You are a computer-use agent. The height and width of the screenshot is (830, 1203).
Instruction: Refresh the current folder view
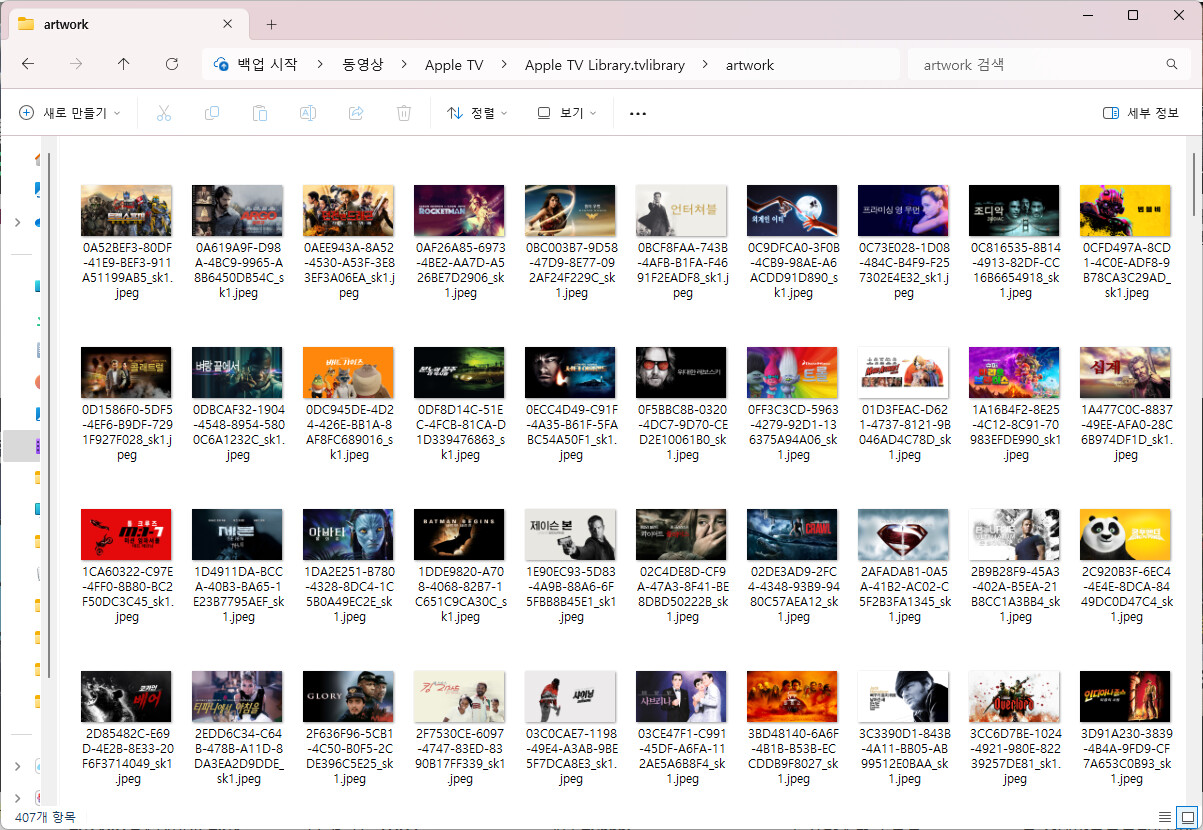coord(172,64)
